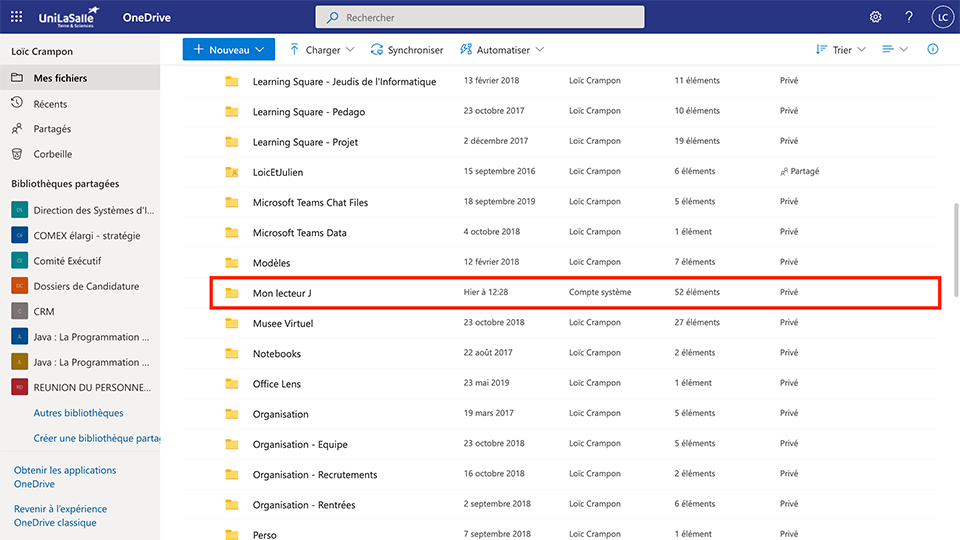Click the Loïc Crampon sidebar name
This screenshot has height=540, width=960.
42,51
